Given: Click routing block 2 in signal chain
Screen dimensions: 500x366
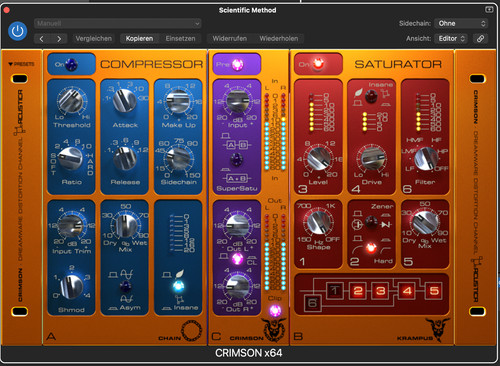Looking at the screenshot, I should [x=357, y=291].
